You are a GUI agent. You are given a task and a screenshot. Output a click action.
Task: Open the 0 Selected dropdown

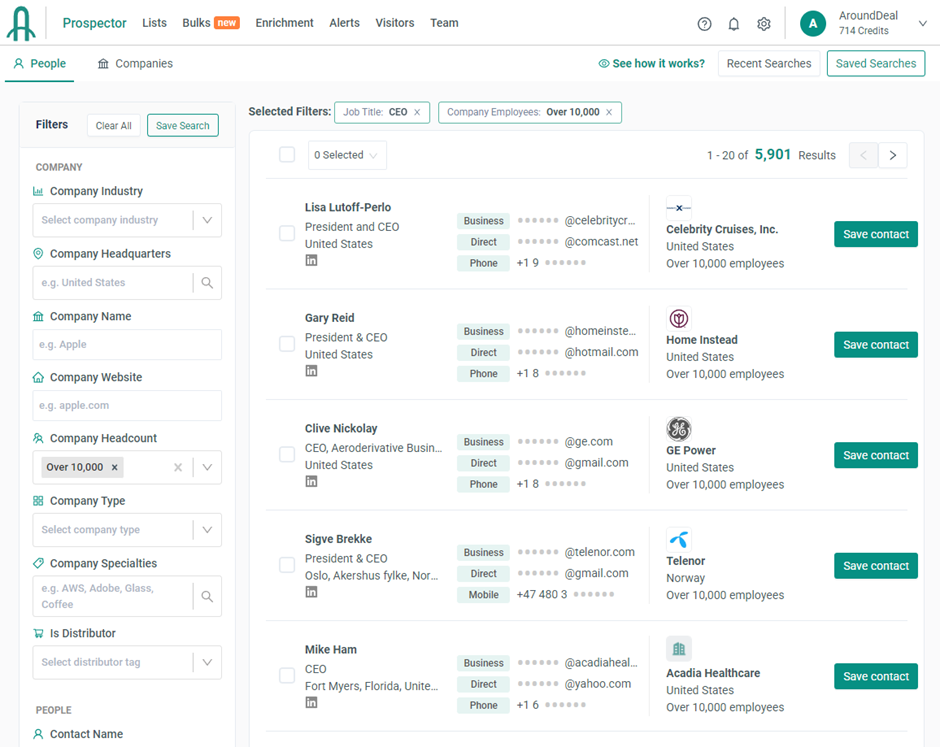click(x=346, y=155)
